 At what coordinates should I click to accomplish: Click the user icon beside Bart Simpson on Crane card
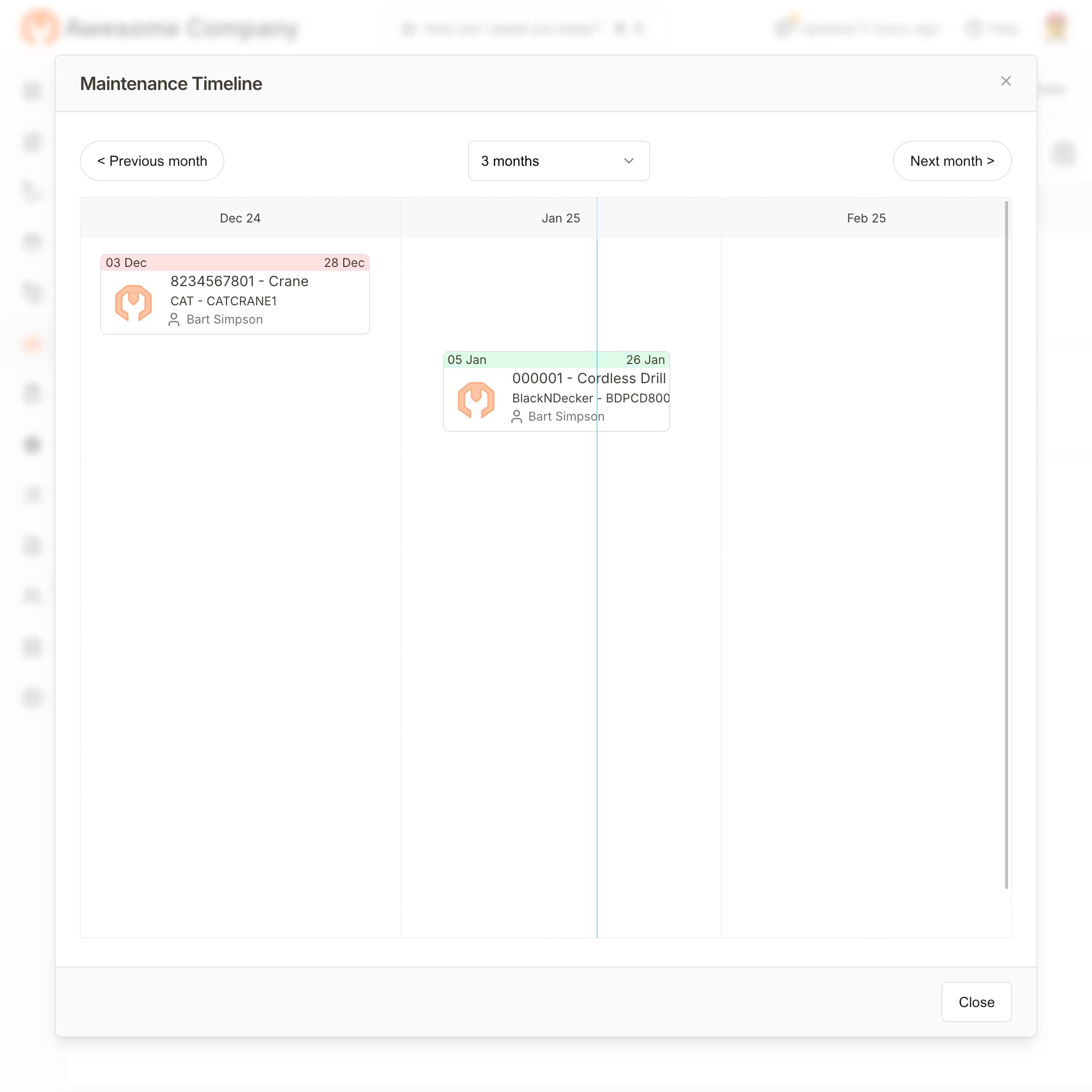pos(173,320)
